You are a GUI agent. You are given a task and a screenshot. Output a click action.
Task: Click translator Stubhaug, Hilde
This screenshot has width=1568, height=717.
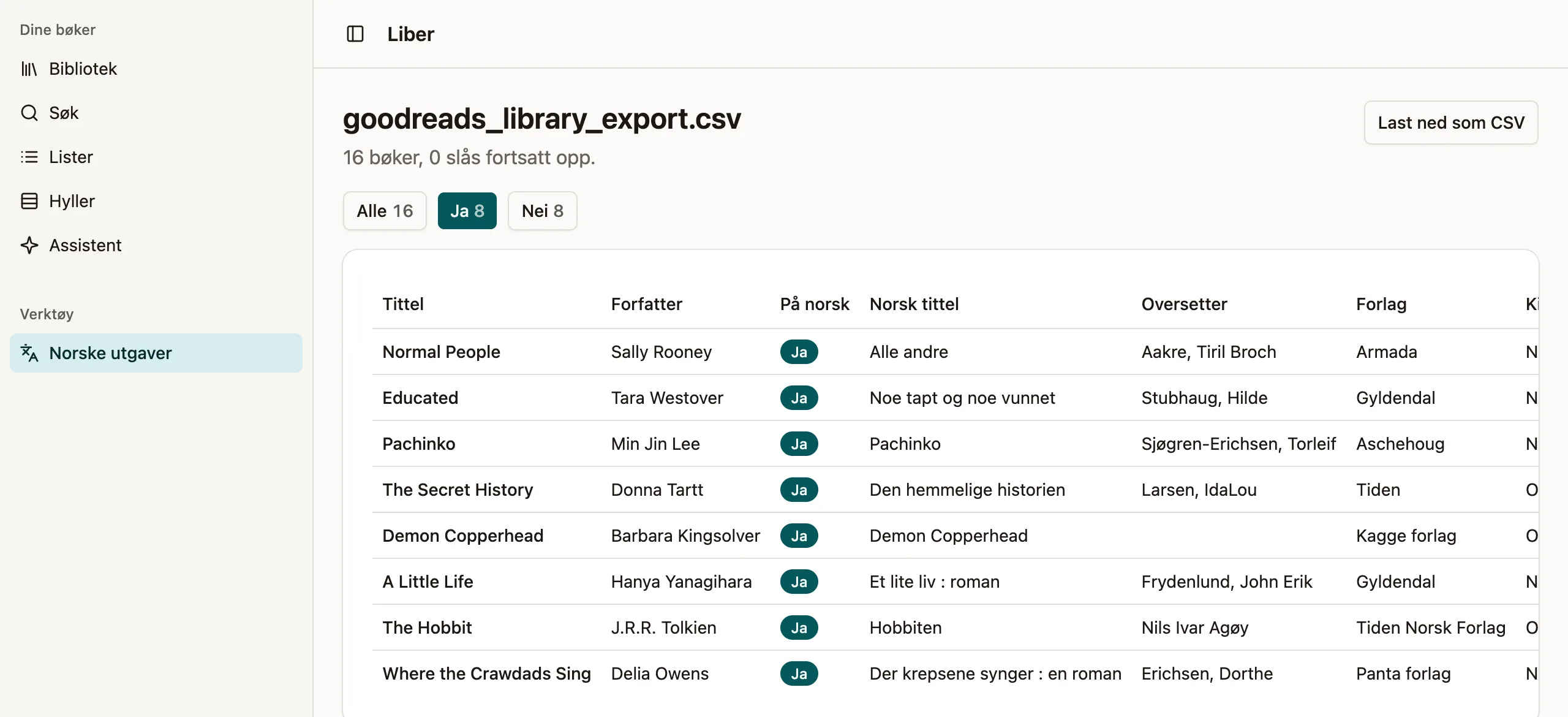(1205, 398)
